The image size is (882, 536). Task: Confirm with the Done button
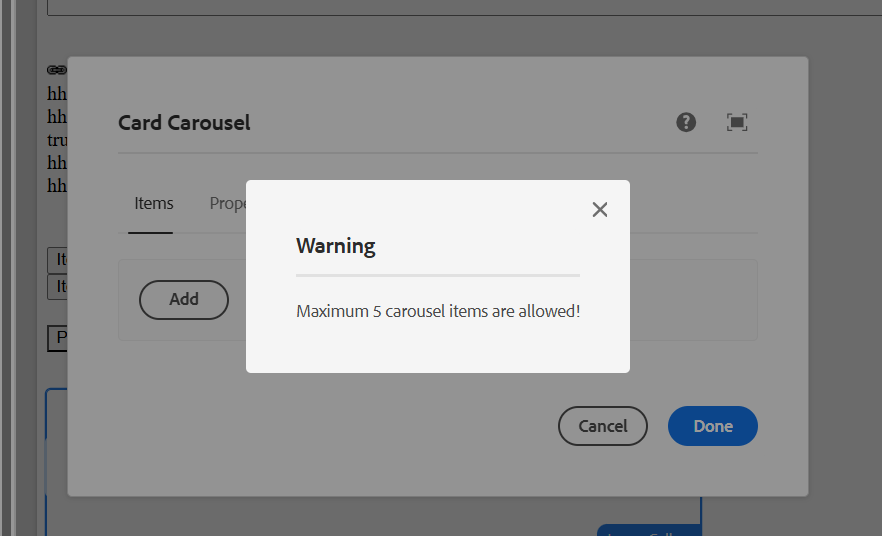(x=713, y=426)
